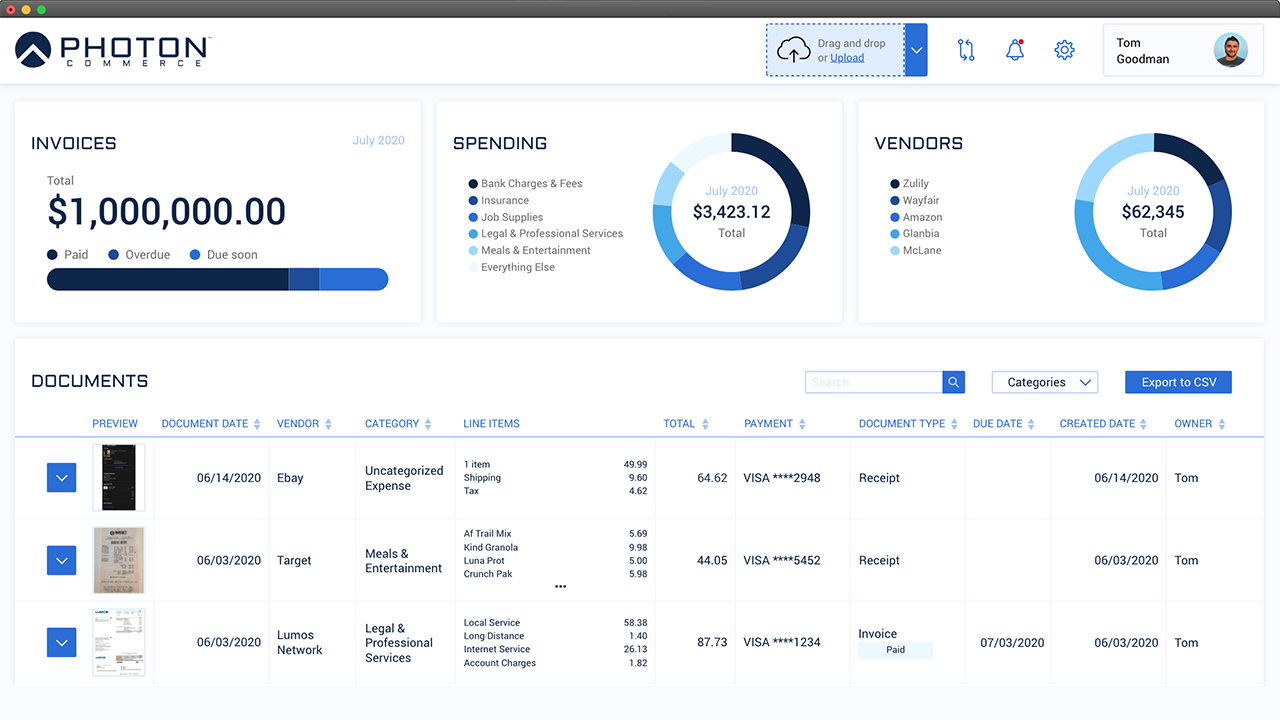
Task: Sort by Total column arrows
Action: pyautogui.click(x=705, y=424)
